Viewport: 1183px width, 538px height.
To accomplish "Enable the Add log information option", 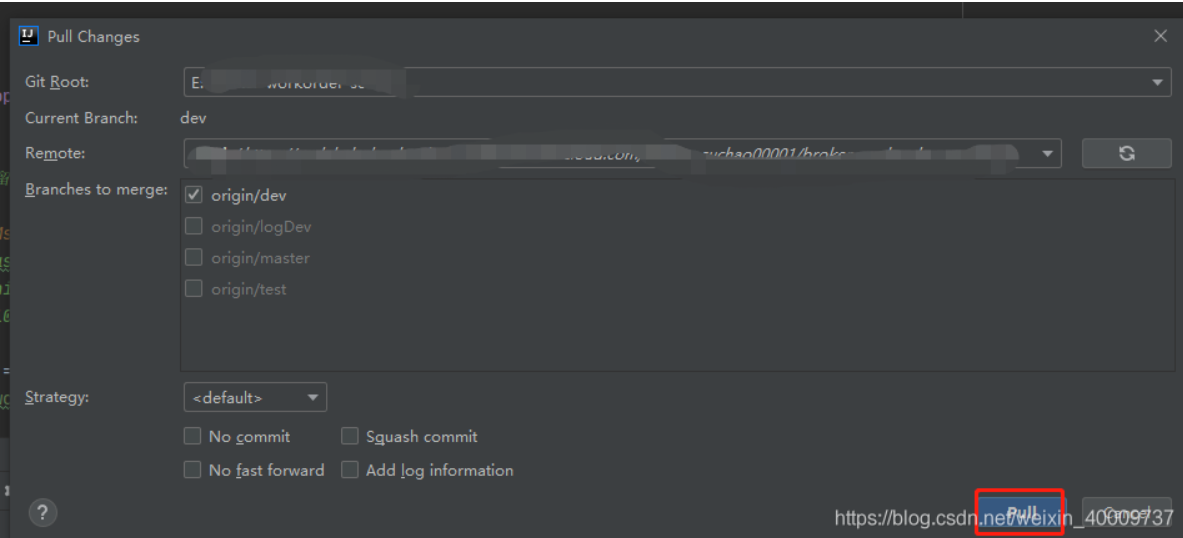I will [349, 469].
